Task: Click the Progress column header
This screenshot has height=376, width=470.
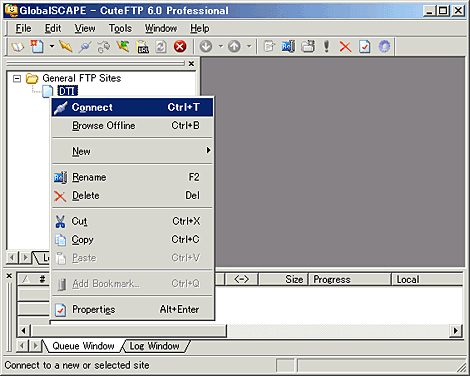Action: pyautogui.click(x=349, y=279)
